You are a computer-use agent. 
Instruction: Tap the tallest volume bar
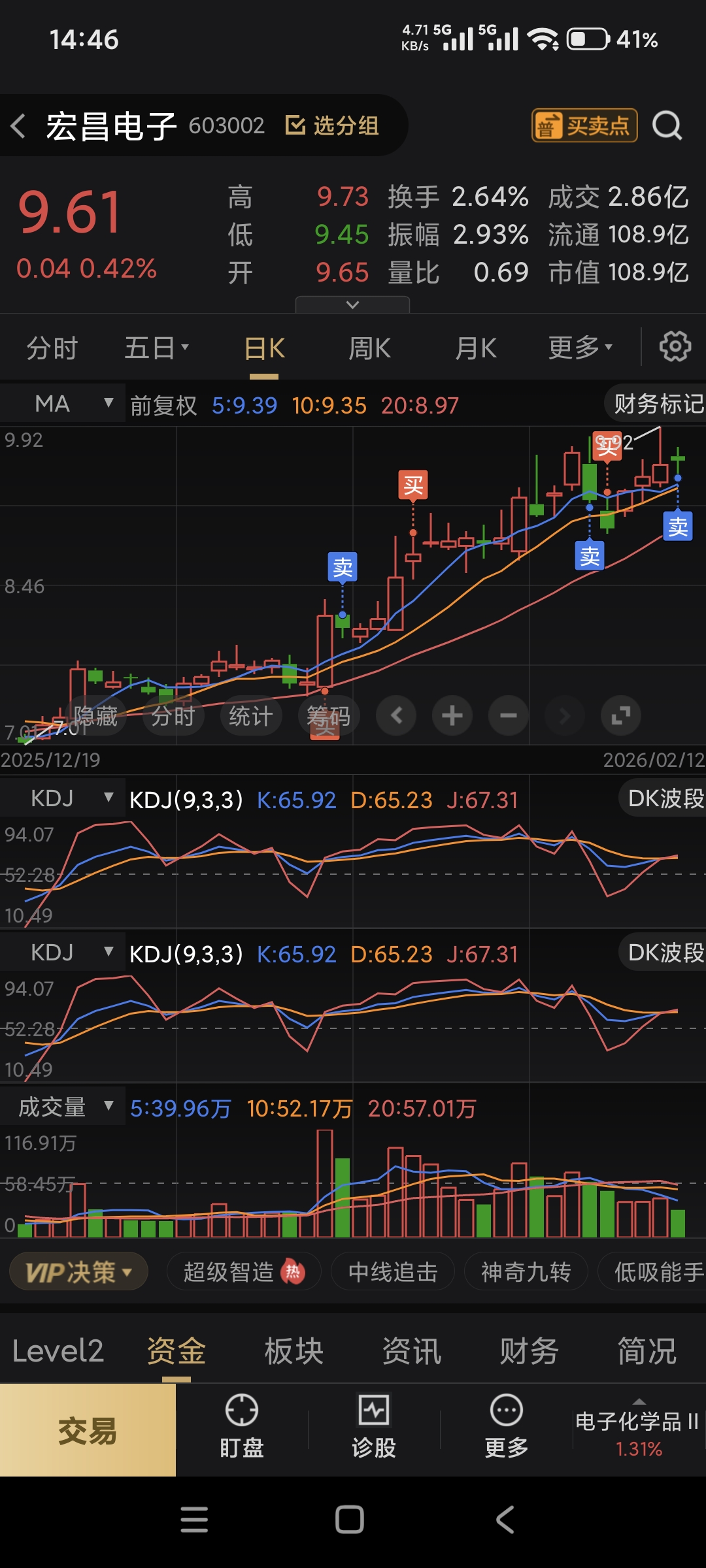[x=324, y=1183]
